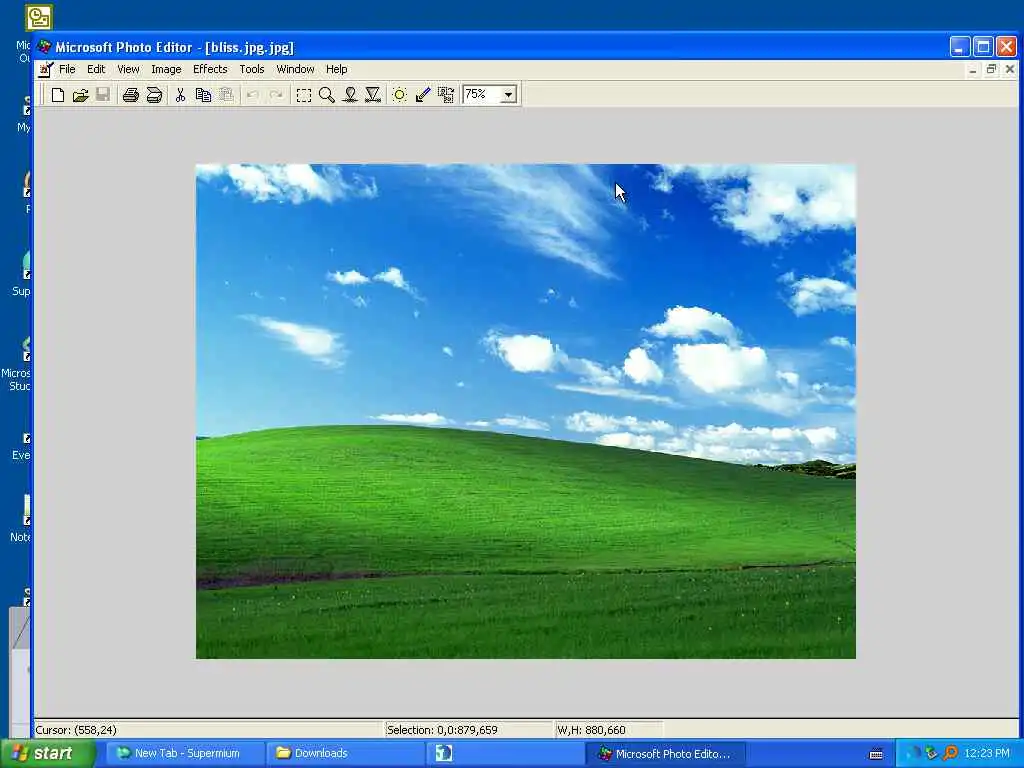The image size is (1024, 768).
Task: Restore the inner document window
Action: pos(991,69)
